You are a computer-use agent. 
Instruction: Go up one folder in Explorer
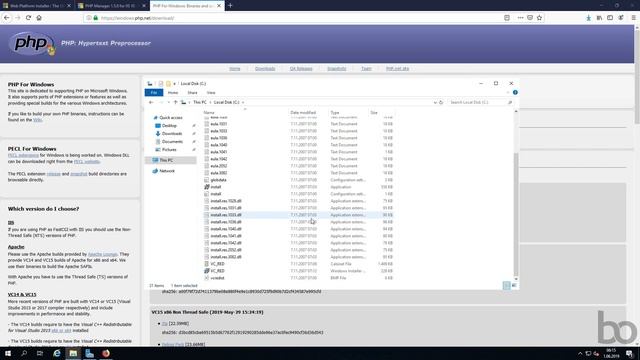(176, 102)
